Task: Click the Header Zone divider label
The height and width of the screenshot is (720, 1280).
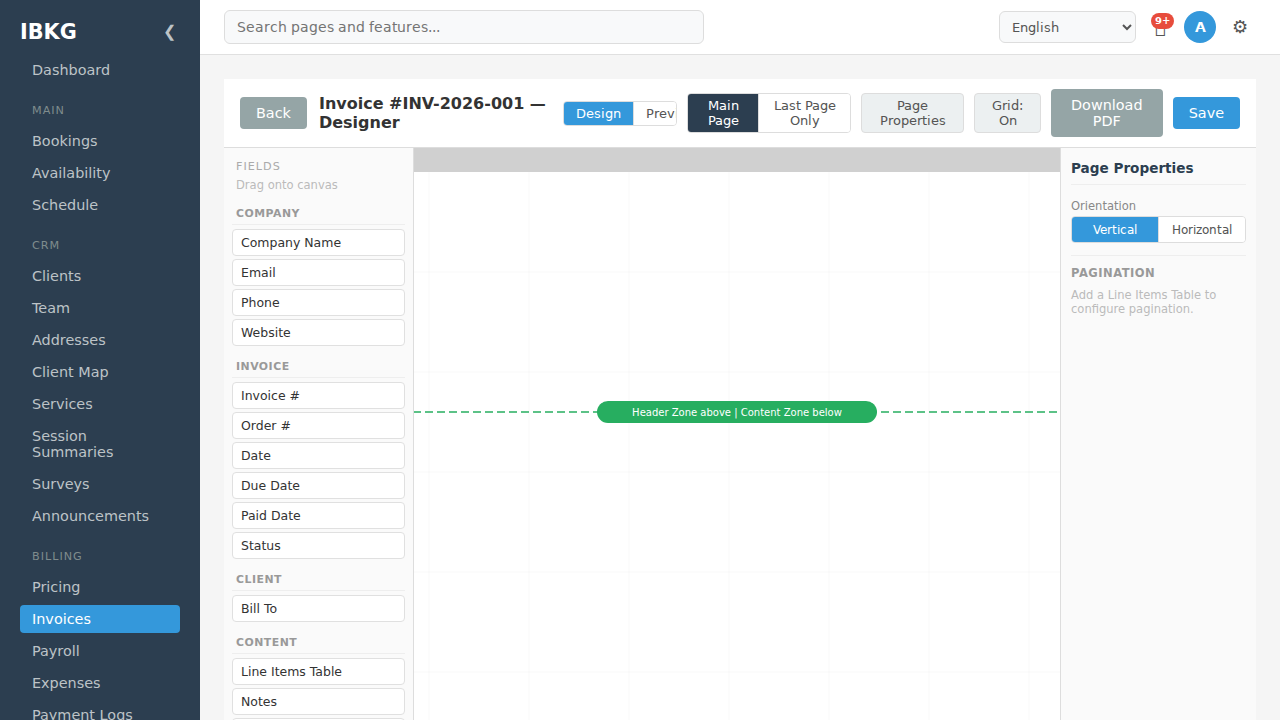Action: (737, 412)
